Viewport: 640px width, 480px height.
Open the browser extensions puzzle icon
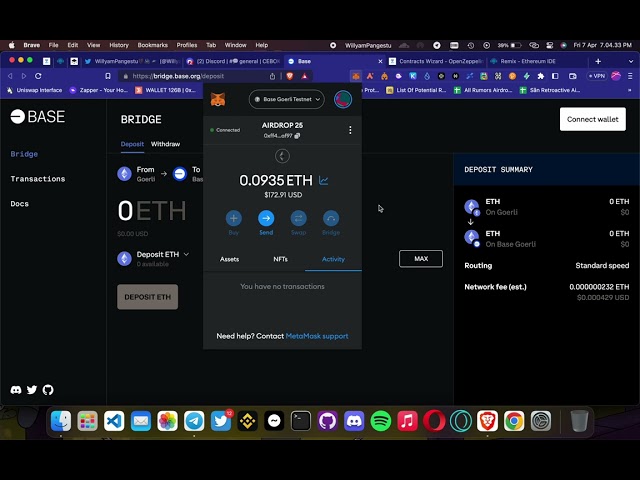(x=541, y=76)
